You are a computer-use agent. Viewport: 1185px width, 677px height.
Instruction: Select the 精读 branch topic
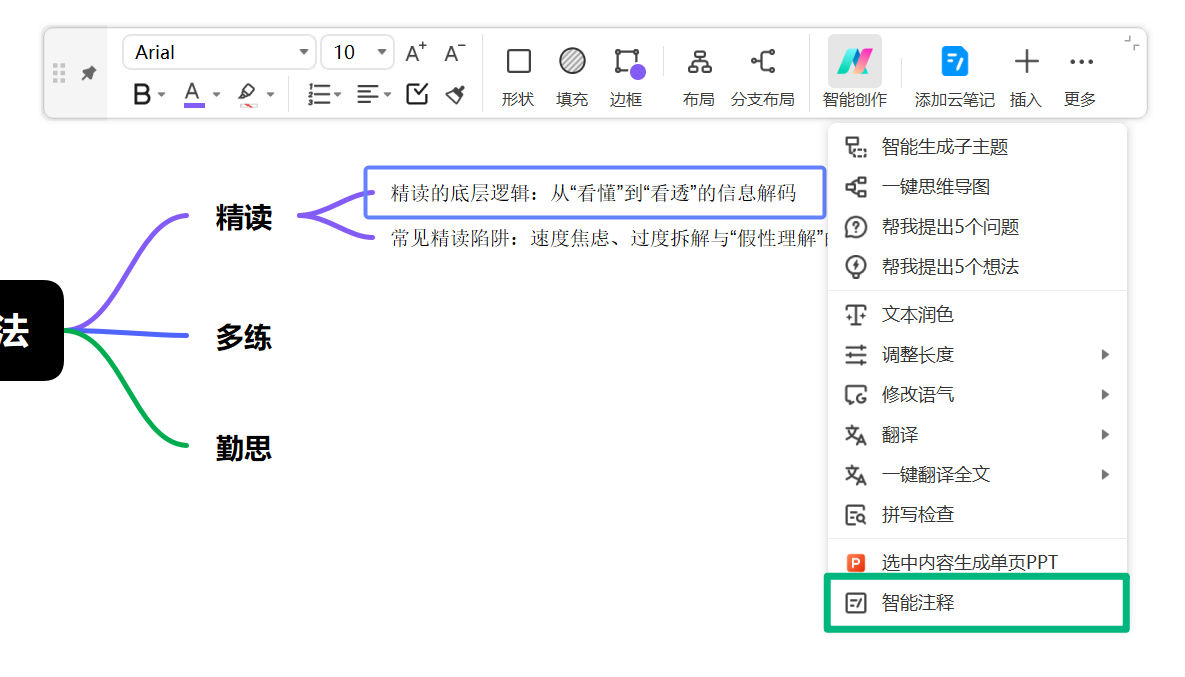pos(243,218)
